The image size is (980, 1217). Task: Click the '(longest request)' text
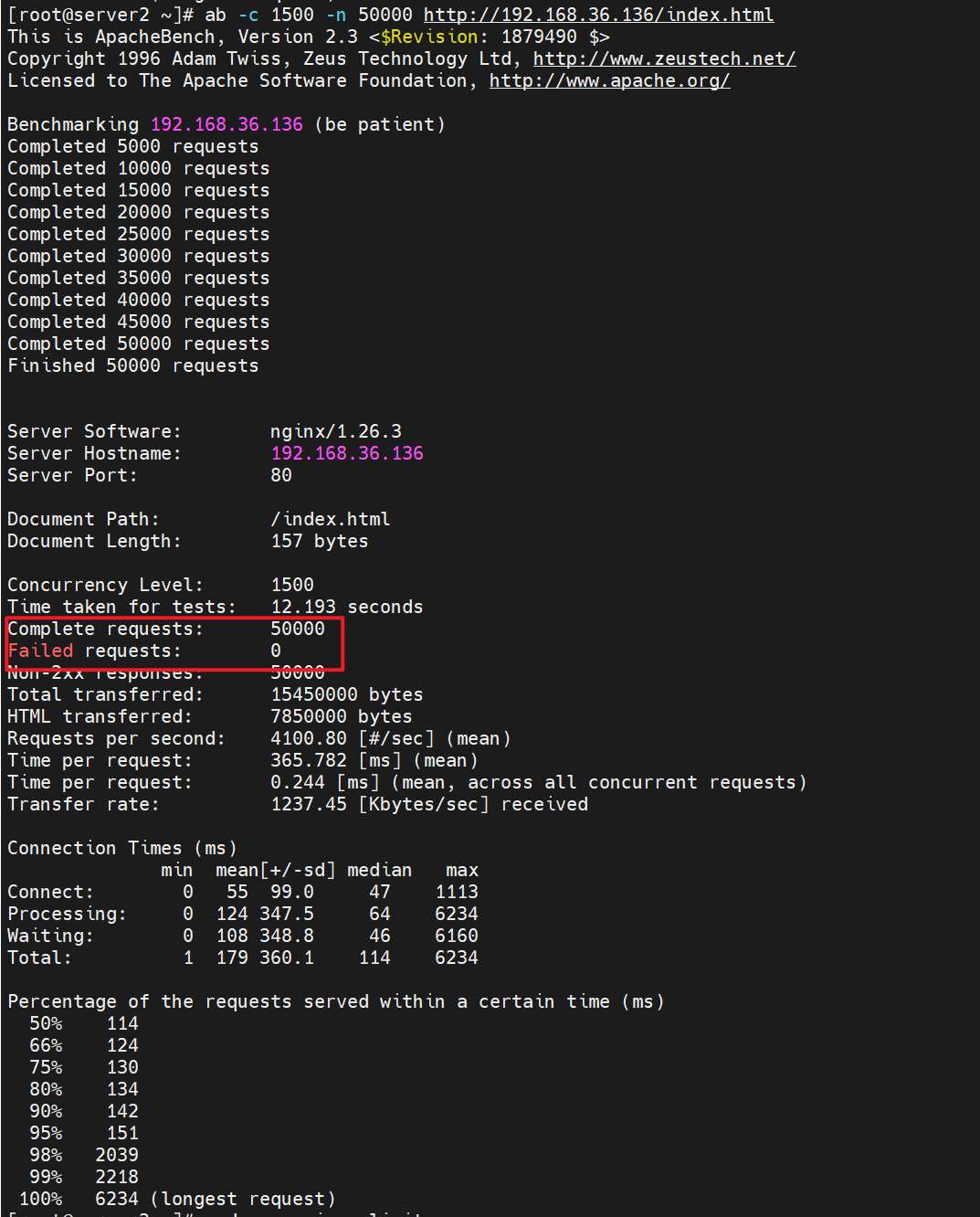point(243,1199)
